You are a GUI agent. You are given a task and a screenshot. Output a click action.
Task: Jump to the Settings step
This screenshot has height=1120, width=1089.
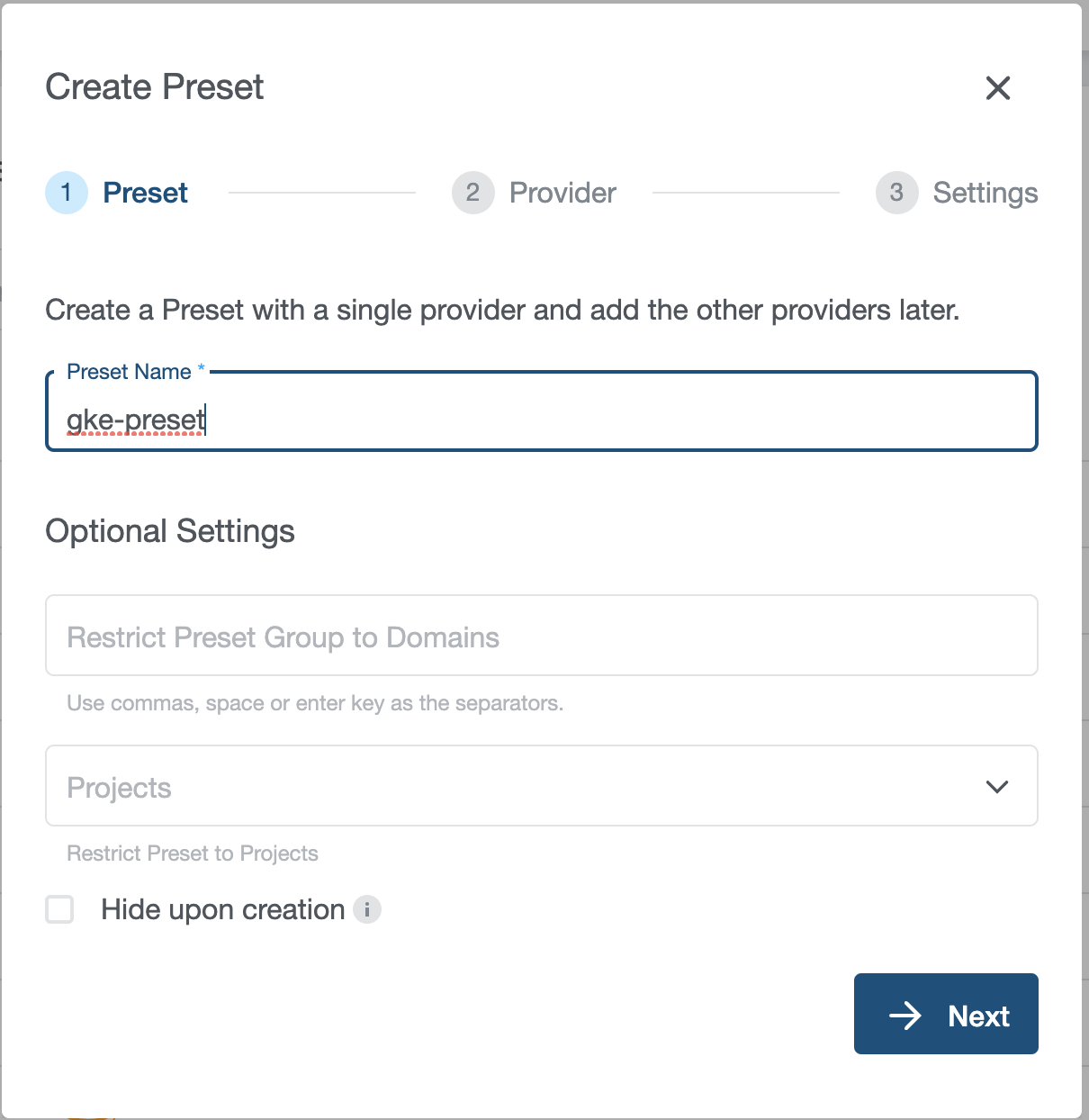985,193
